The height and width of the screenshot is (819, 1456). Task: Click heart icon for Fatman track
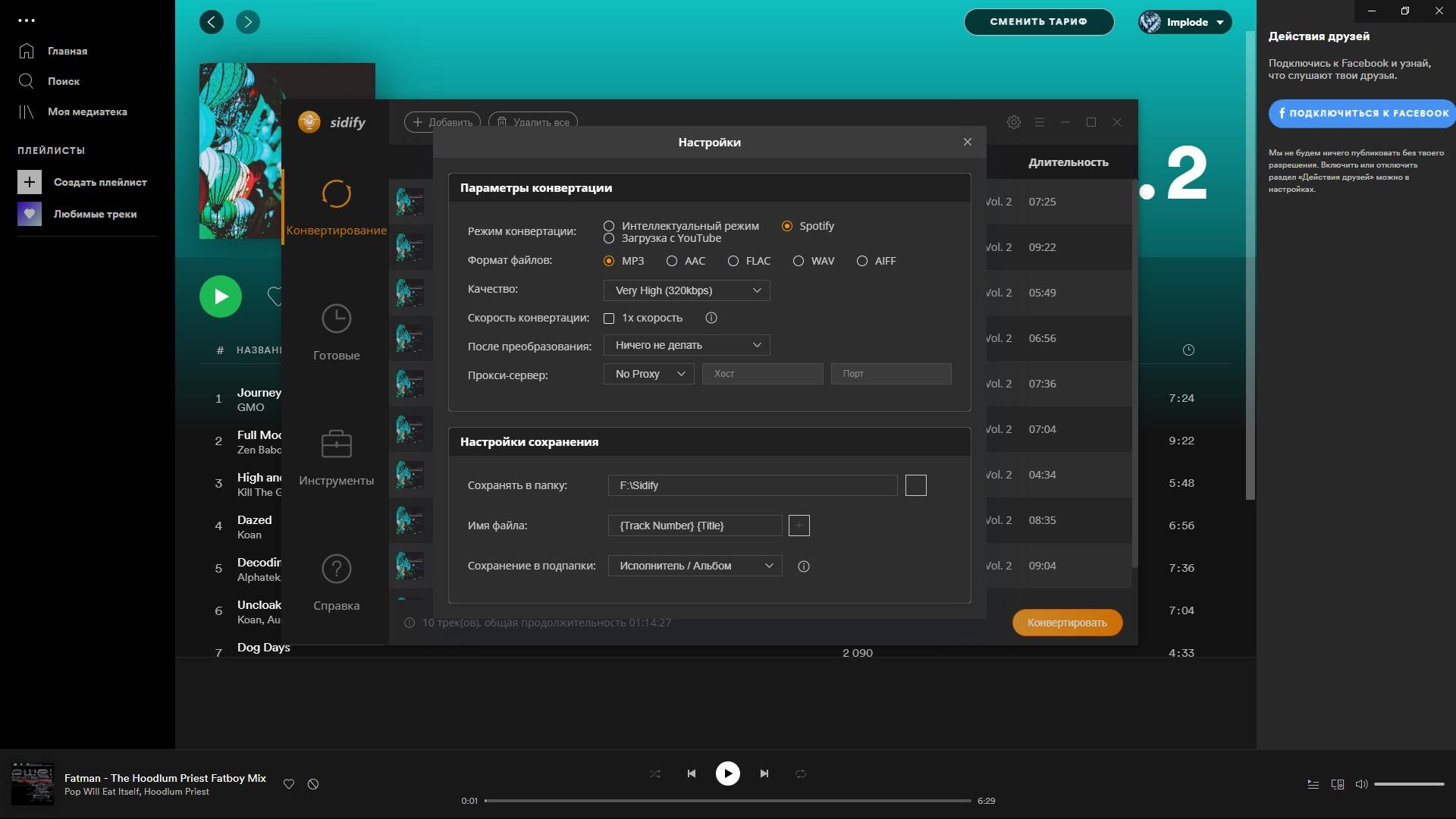(289, 784)
